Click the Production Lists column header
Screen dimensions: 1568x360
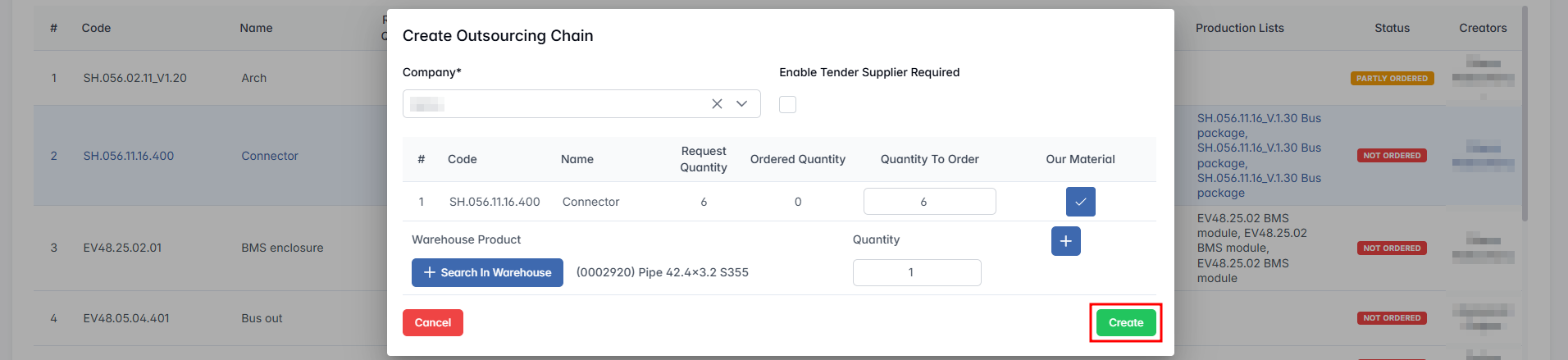[1239, 28]
